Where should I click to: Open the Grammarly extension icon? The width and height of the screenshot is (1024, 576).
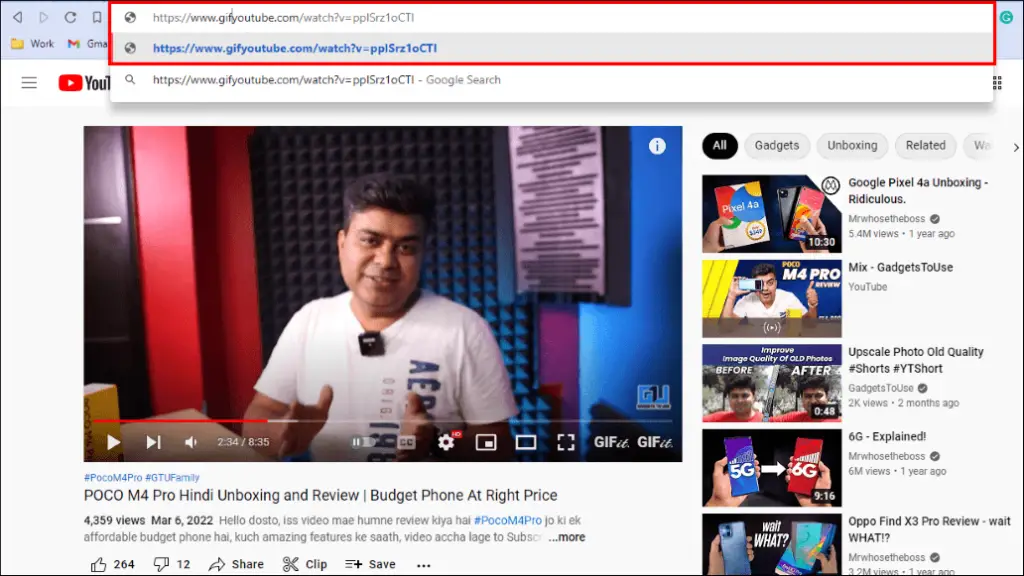tap(1006, 18)
